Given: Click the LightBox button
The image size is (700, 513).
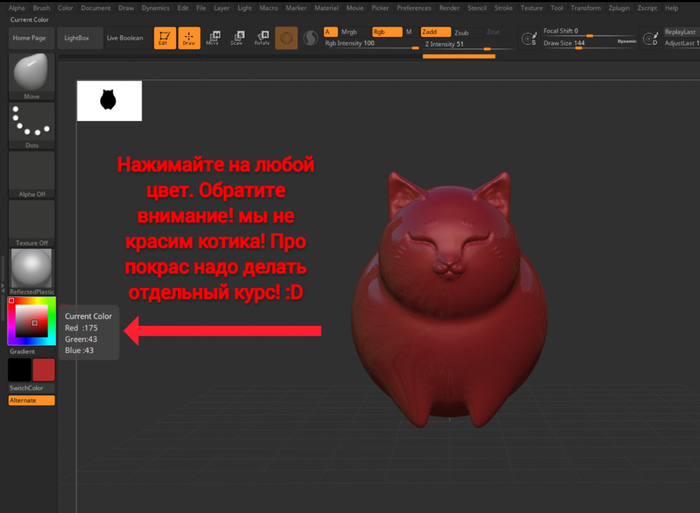Looking at the screenshot, I should coord(76,38).
